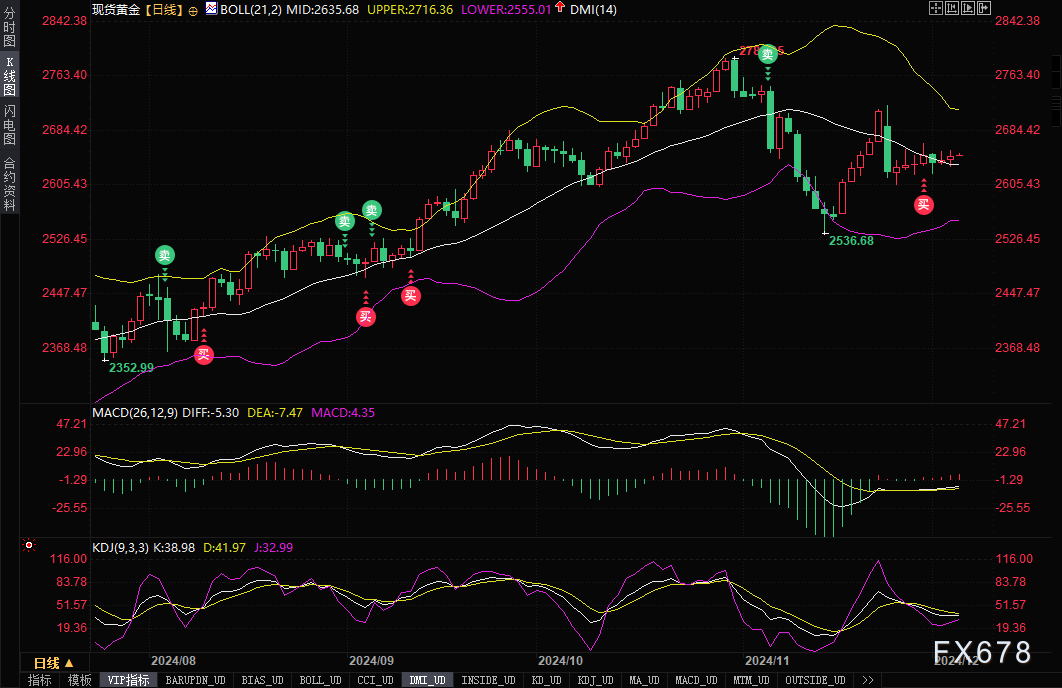Apply the KDJ_UD indicator
The height and width of the screenshot is (688, 1062).
pos(595,680)
